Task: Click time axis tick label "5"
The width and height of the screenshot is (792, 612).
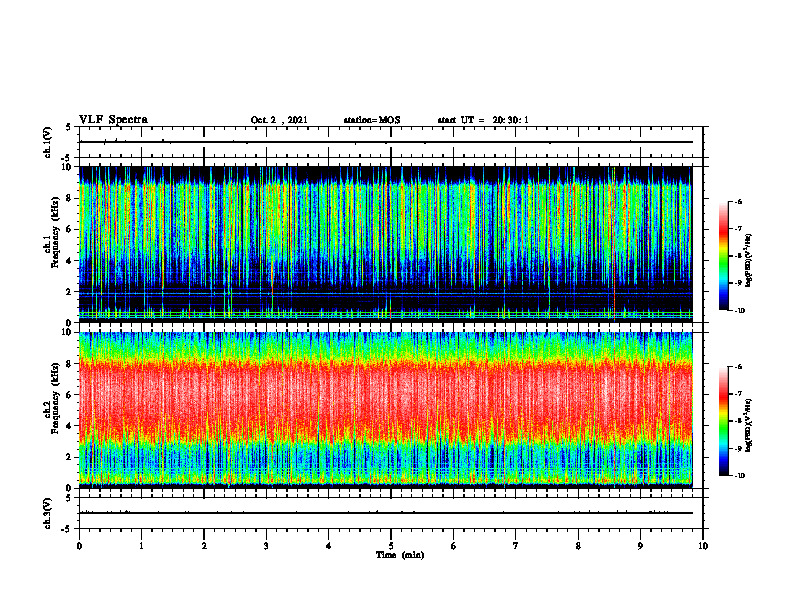Action: [x=391, y=546]
